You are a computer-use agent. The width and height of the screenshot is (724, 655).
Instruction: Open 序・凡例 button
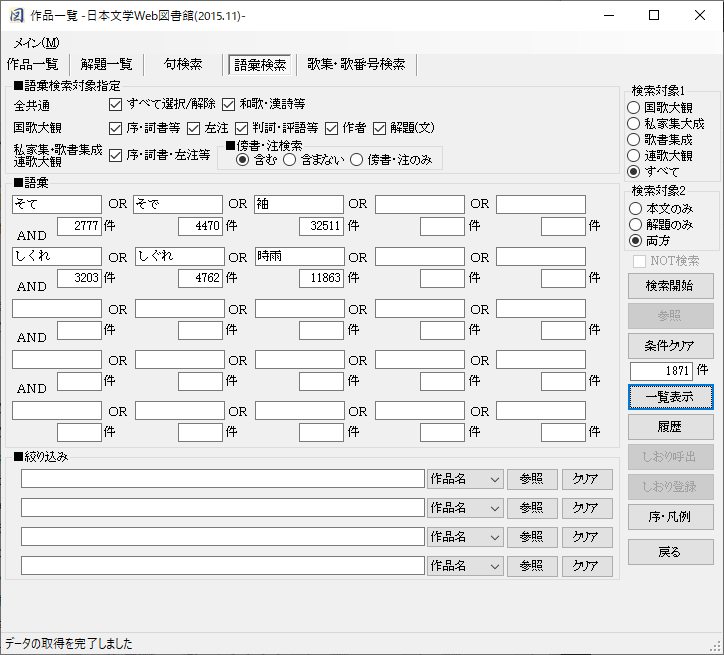pyautogui.click(x=670, y=517)
